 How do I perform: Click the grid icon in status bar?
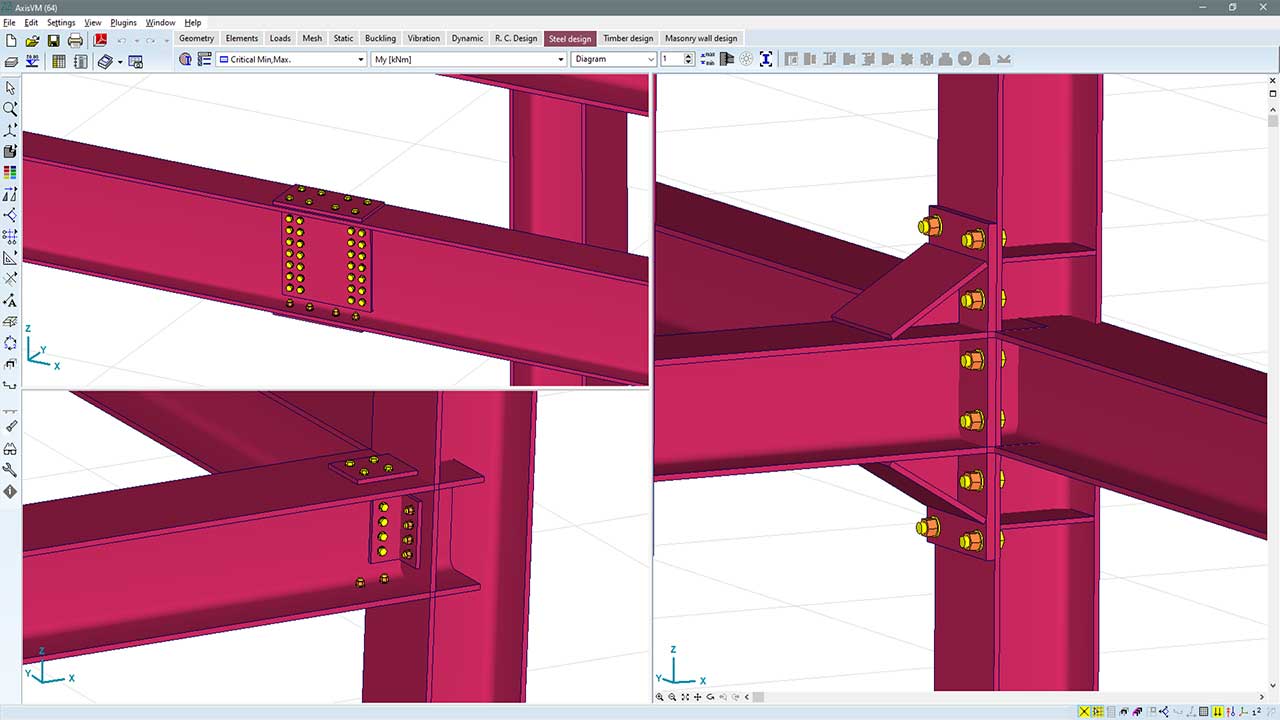1204,712
